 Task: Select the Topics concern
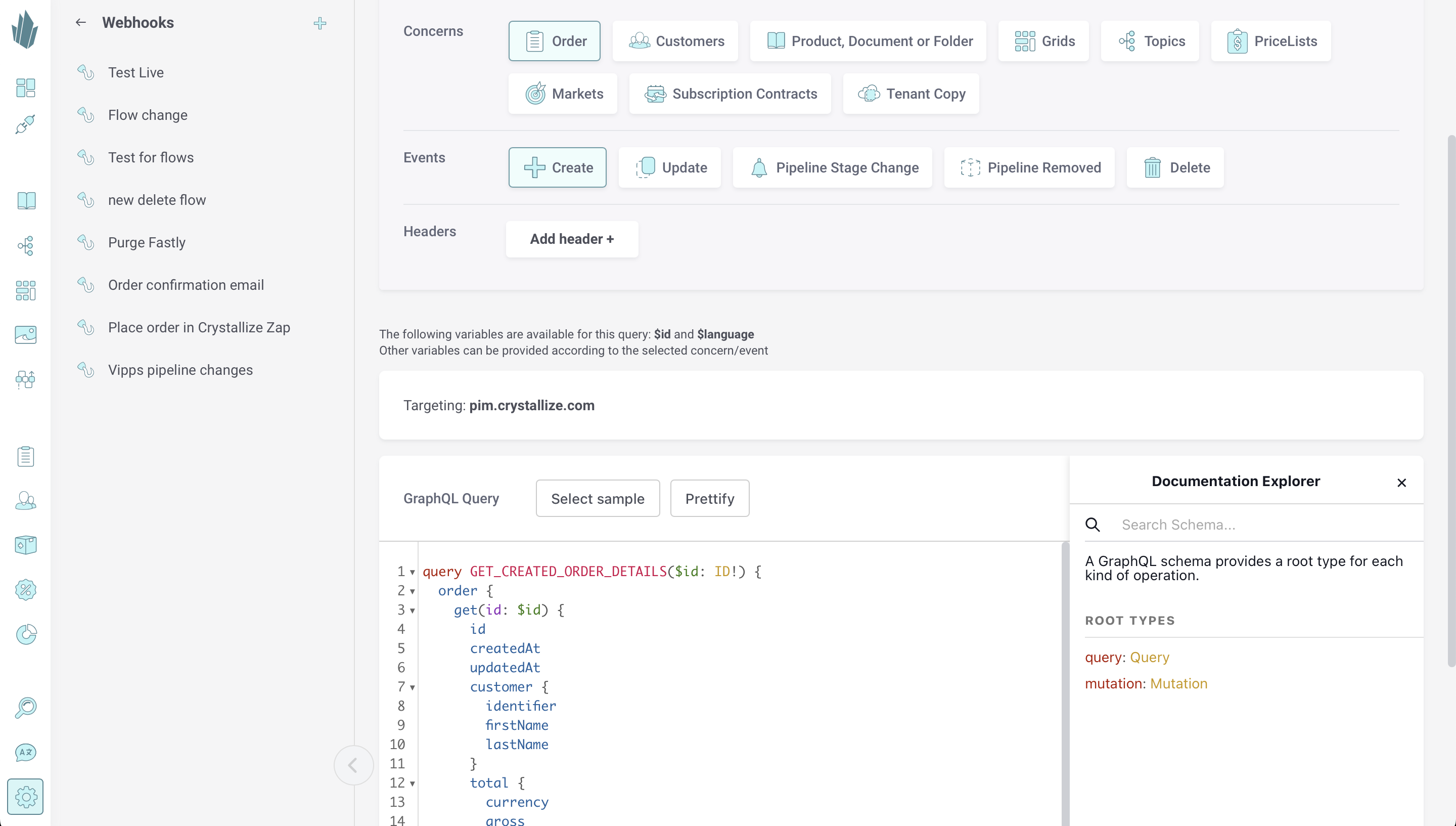(x=1151, y=41)
